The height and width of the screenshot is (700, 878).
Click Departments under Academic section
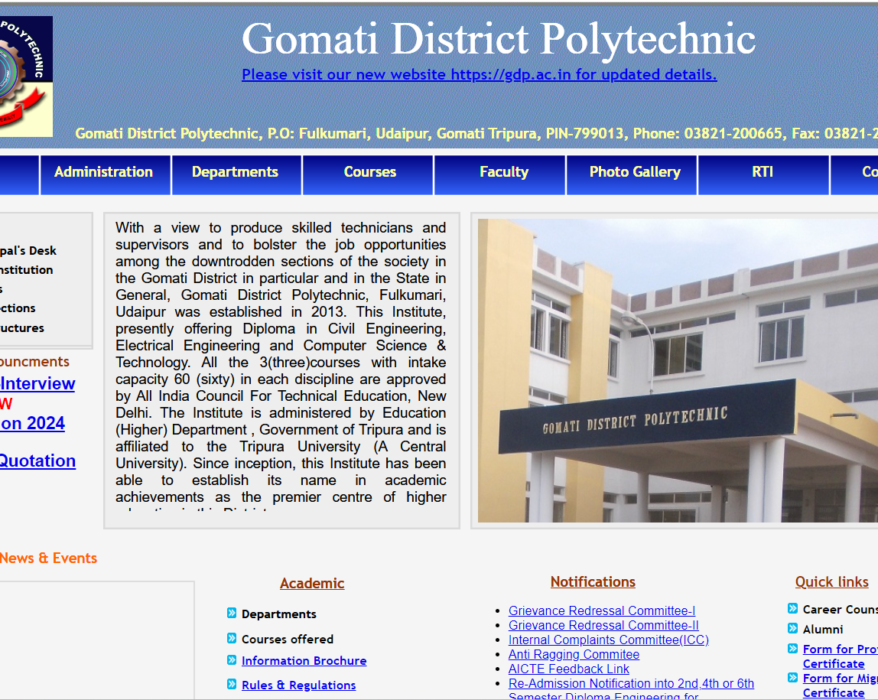(279, 614)
